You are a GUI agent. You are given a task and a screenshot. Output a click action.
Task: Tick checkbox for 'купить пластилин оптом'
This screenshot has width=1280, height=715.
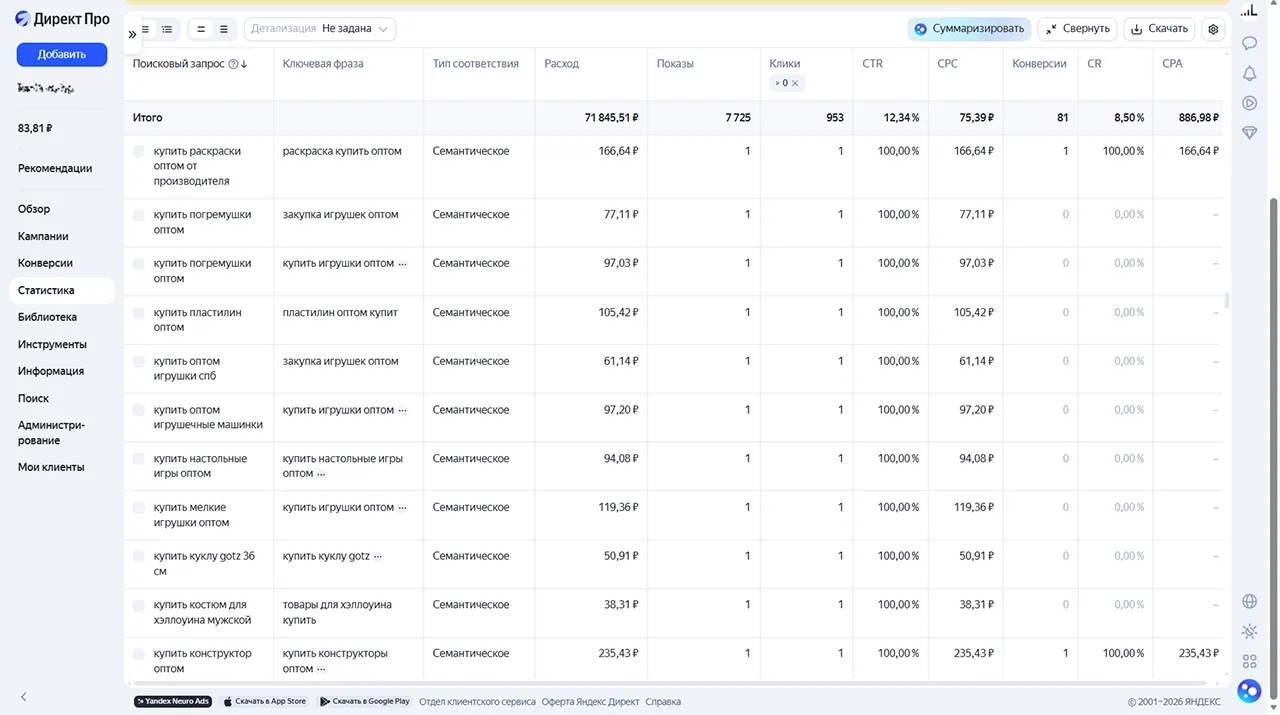139,312
